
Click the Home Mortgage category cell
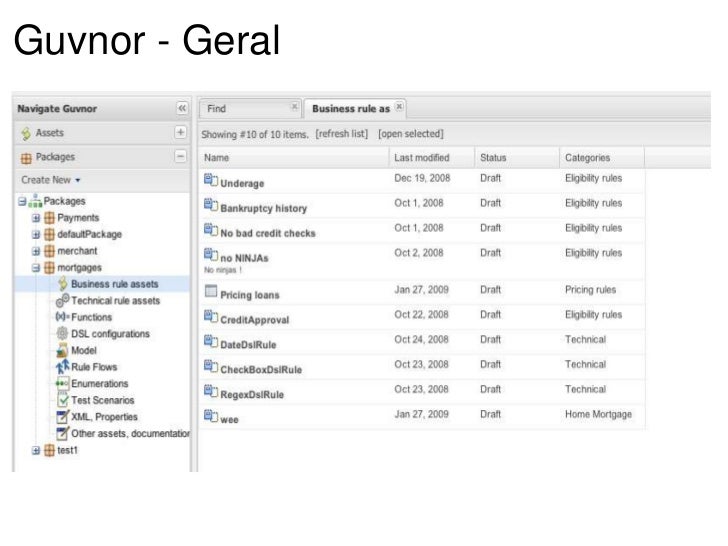(598, 414)
